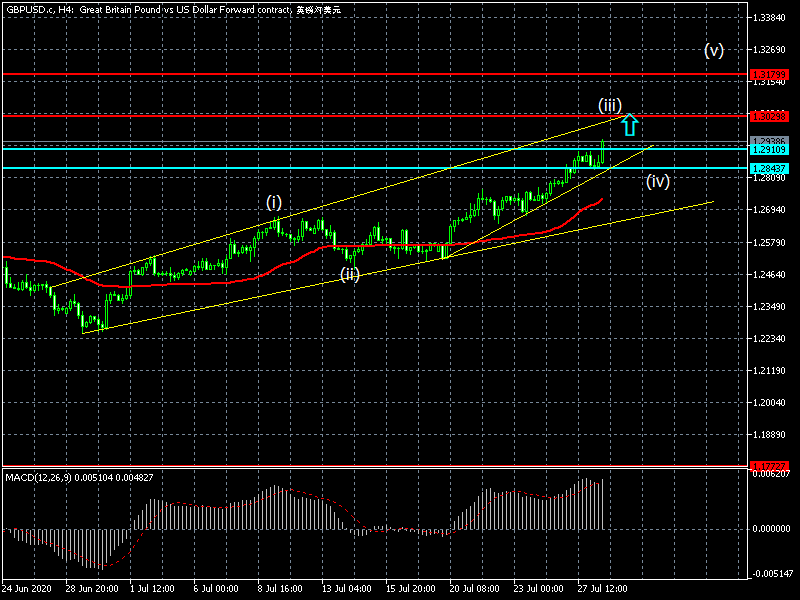Viewport: 800px width, 600px height.
Task: Select the (i) wave label
Action: point(274,203)
